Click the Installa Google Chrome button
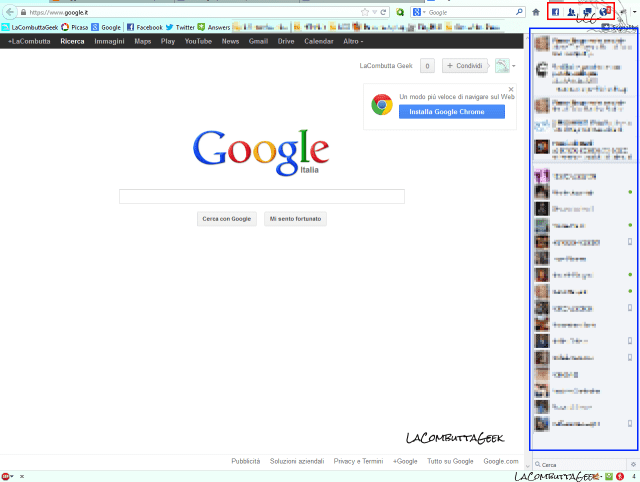The height and width of the screenshot is (482, 640). coord(452,111)
